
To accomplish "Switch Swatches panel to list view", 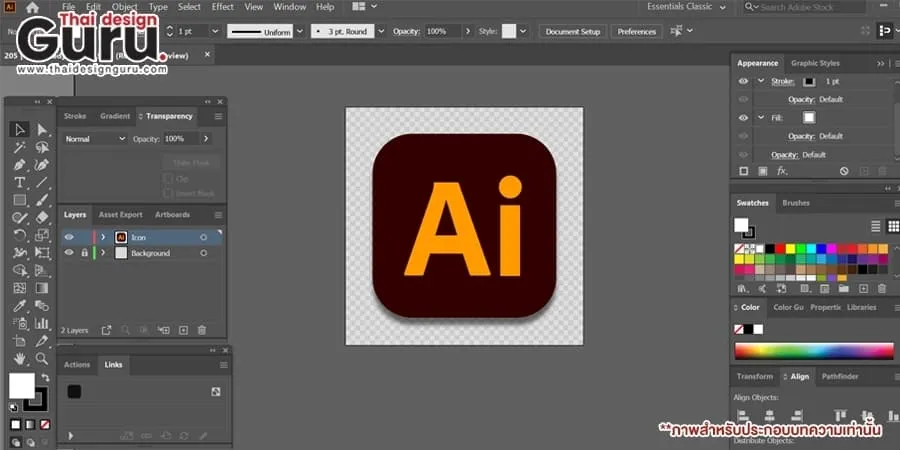I will pos(876,226).
